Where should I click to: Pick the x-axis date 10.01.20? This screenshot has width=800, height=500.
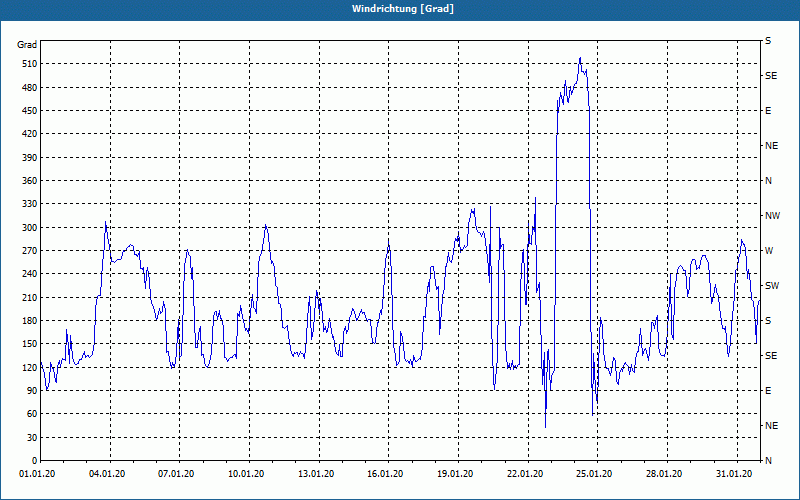[246, 474]
